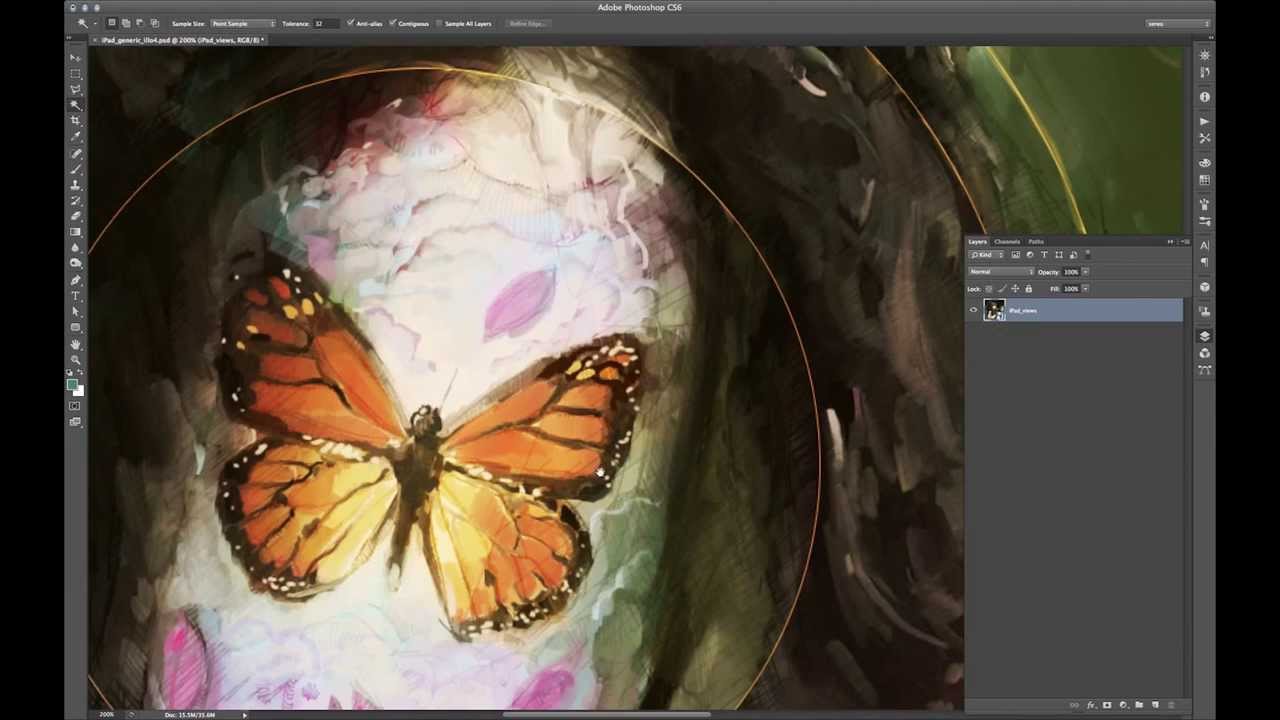
Task: Open the workspace switcher dropdown
Action: pos(1178,23)
